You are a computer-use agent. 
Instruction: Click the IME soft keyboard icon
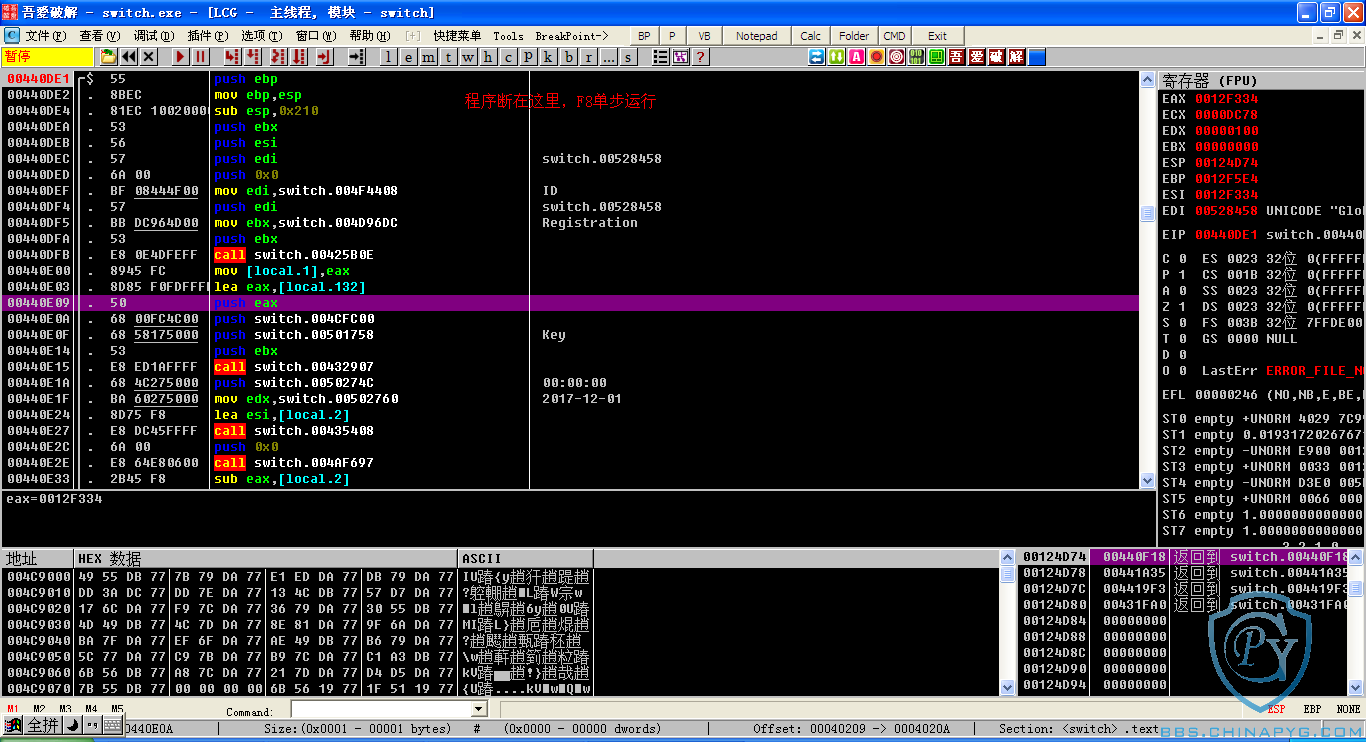click(x=113, y=725)
